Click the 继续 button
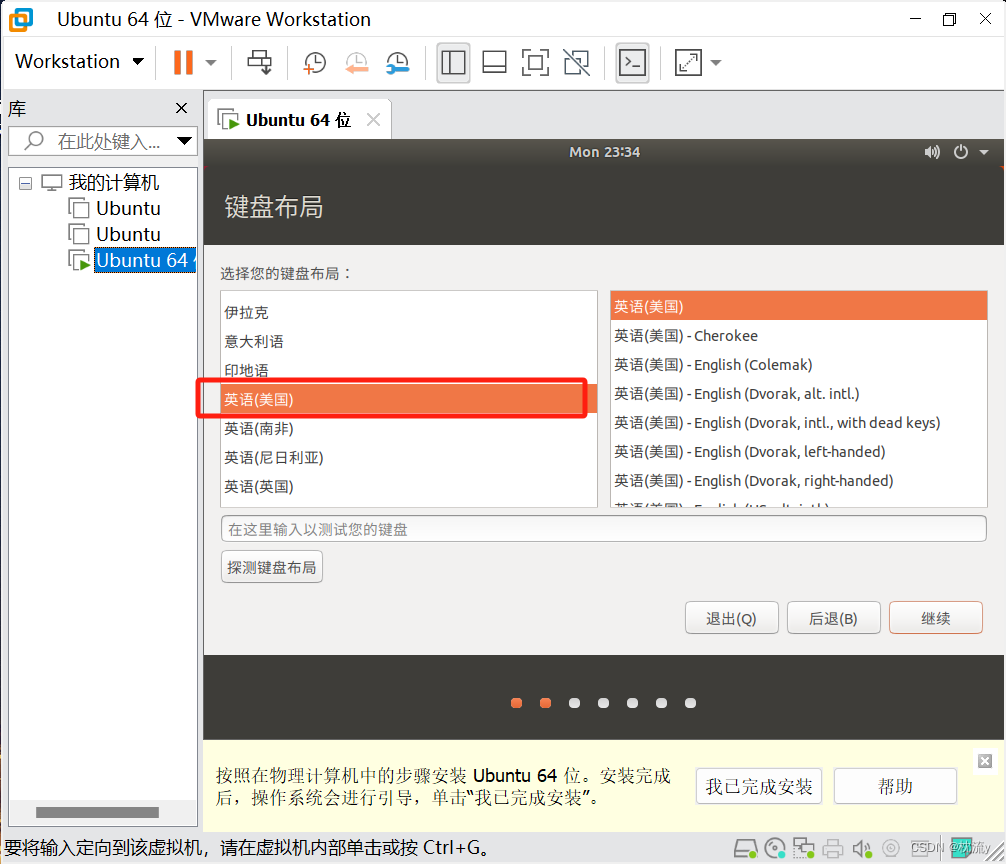 [935, 618]
